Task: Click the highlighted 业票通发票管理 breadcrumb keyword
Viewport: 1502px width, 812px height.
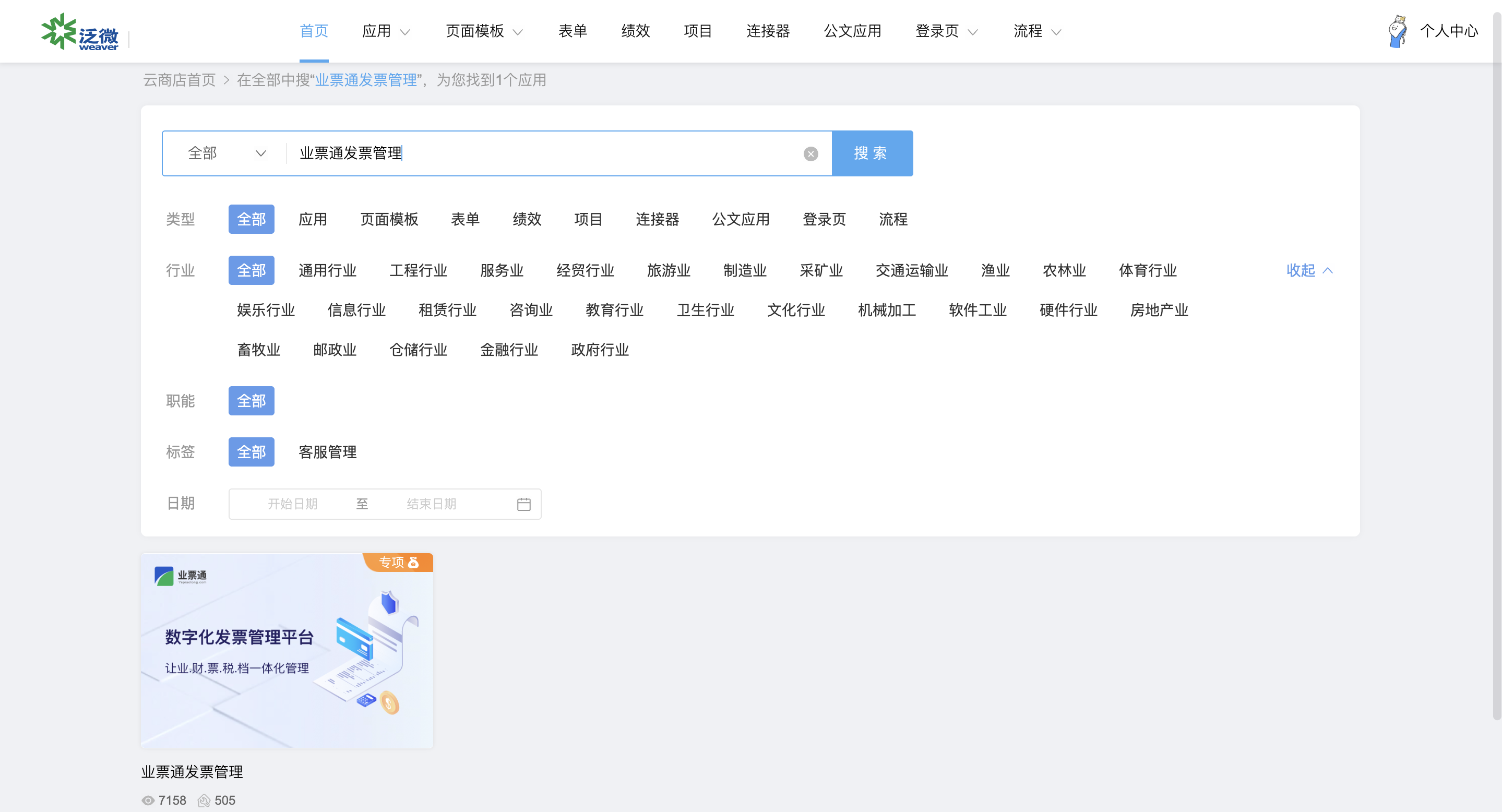Action: coord(366,80)
